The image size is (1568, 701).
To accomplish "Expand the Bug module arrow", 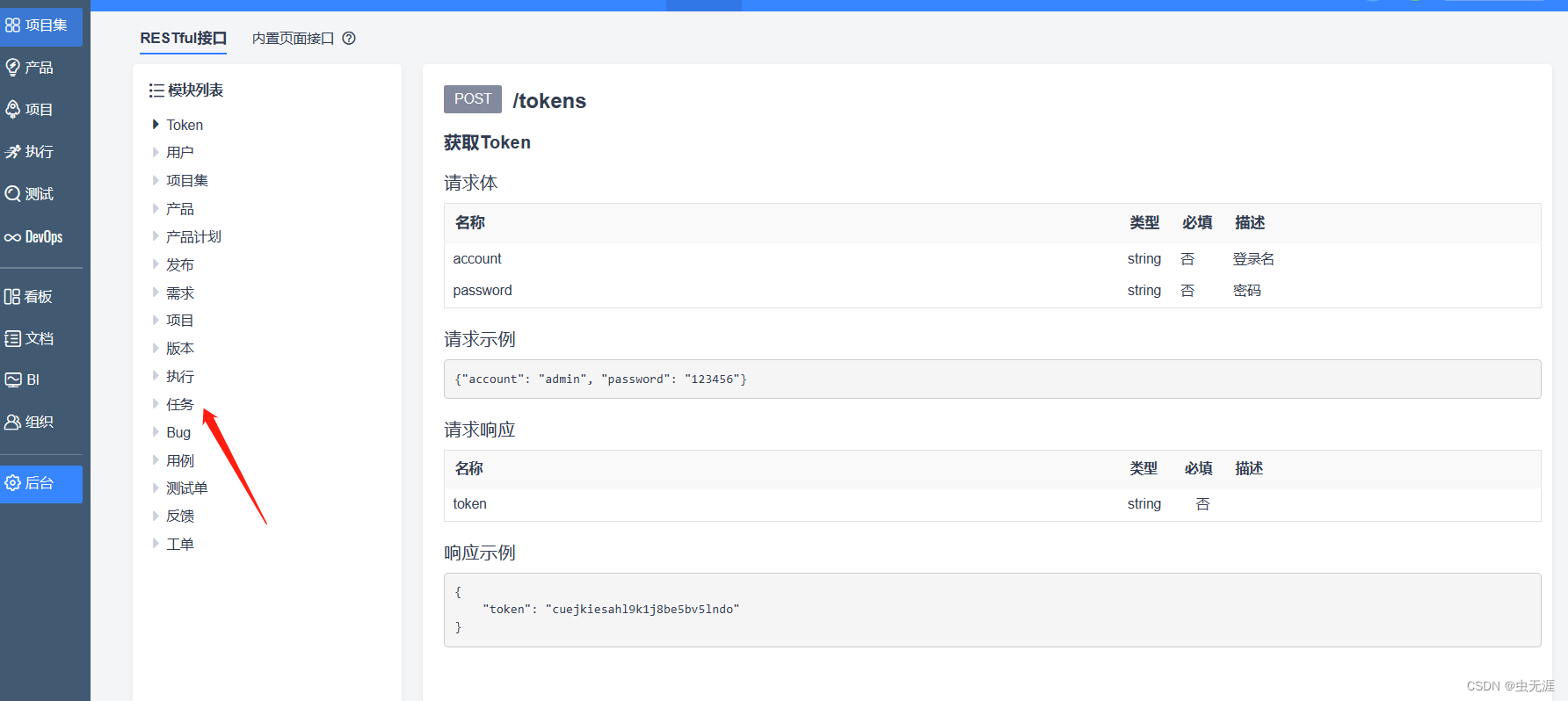I will 156,432.
